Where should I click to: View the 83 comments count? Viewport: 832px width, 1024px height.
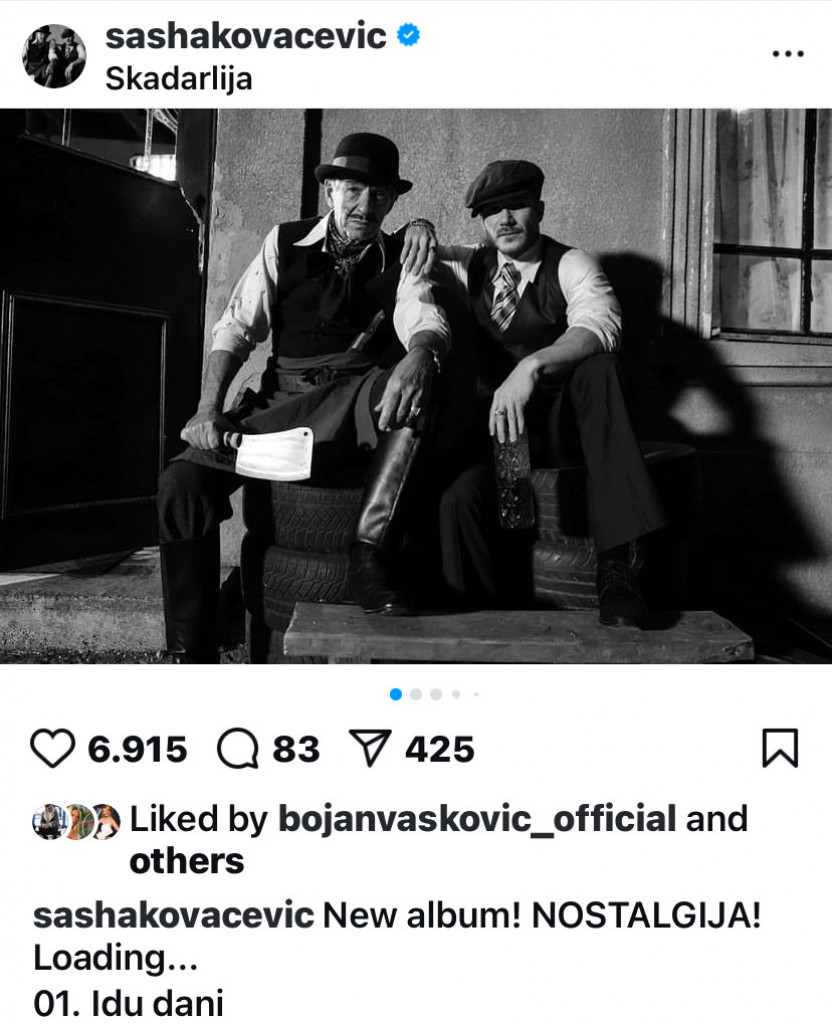(x=296, y=749)
